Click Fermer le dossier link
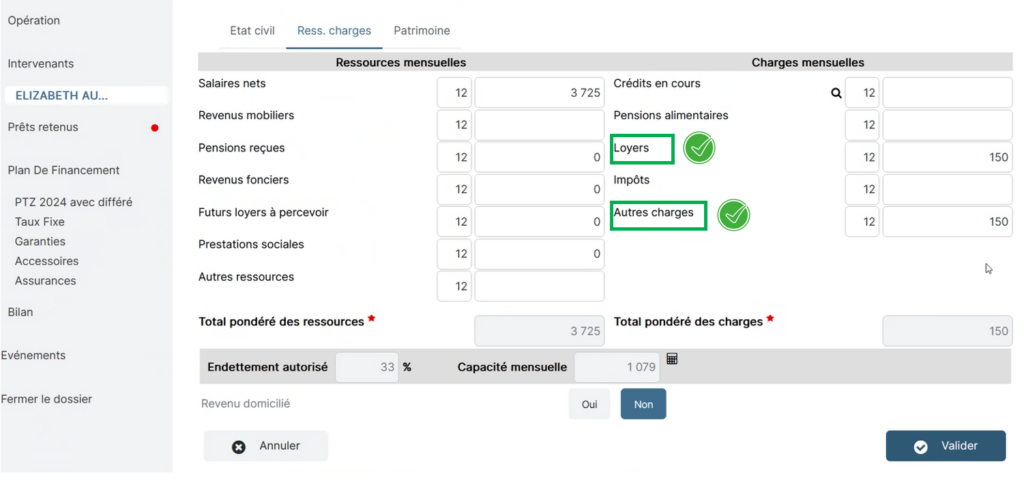Image resolution: width=1024 pixels, height=503 pixels. pyautogui.click(x=46, y=399)
